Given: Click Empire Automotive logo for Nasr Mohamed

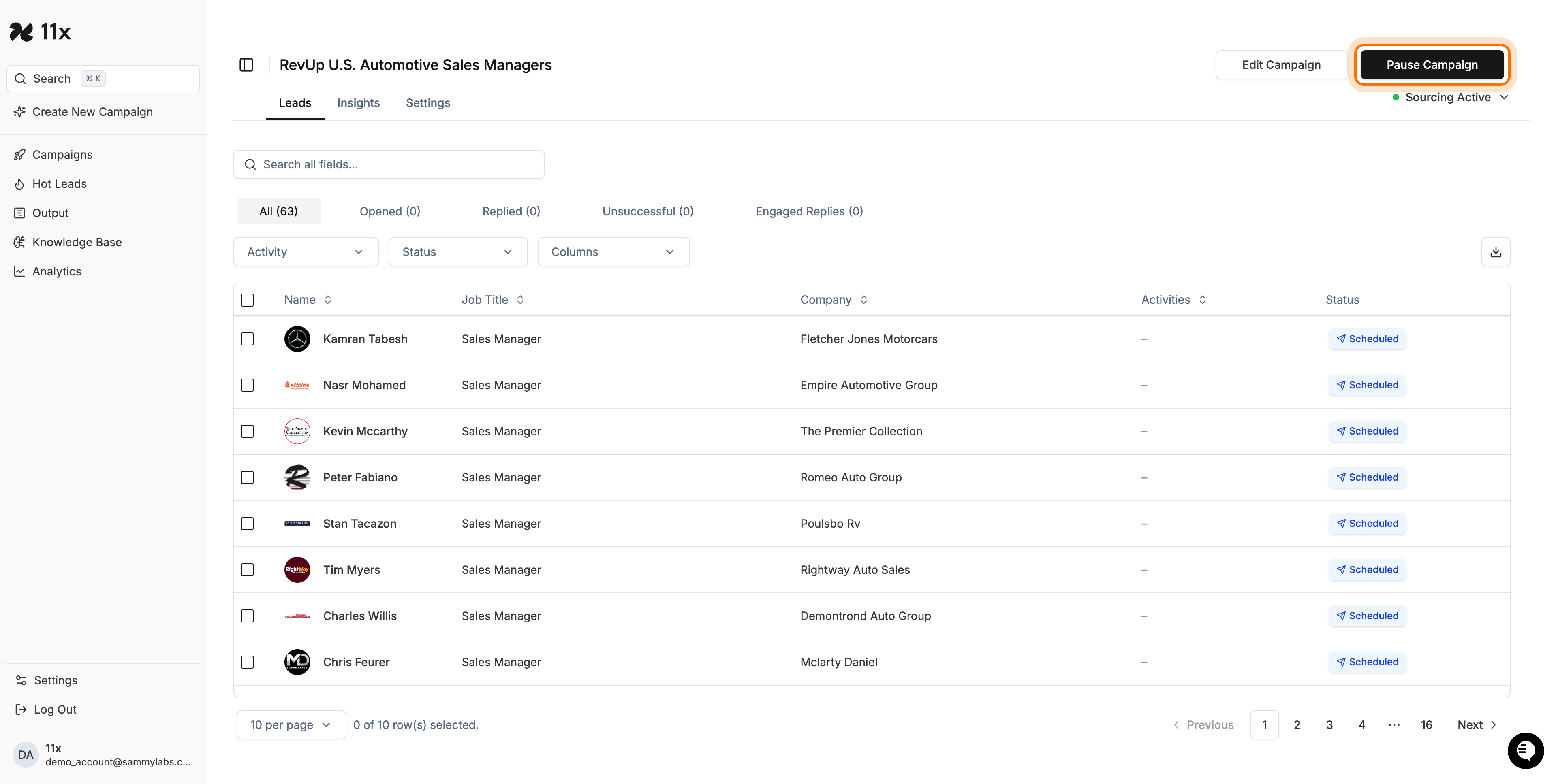Looking at the screenshot, I should pyautogui.click(x=297, y=385).
